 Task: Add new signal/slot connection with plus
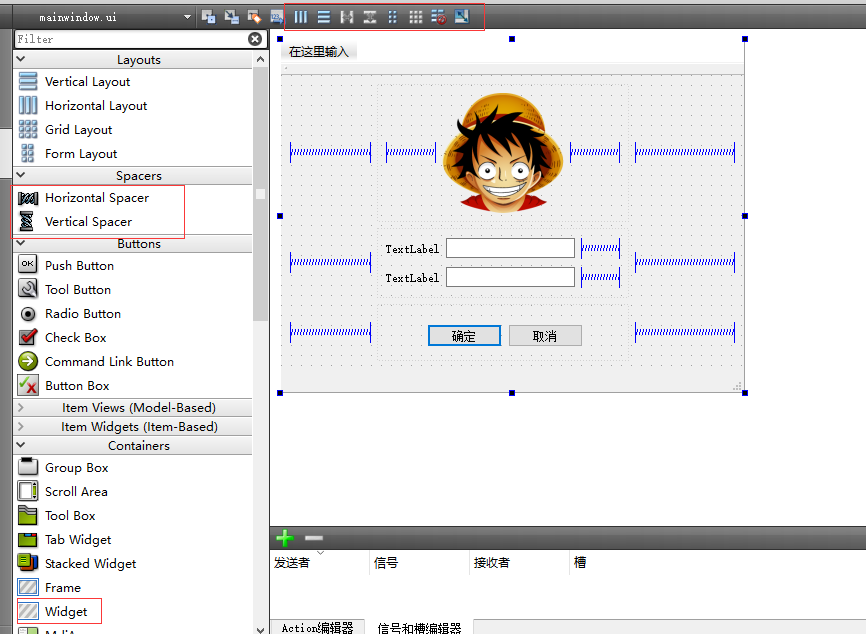285,538
